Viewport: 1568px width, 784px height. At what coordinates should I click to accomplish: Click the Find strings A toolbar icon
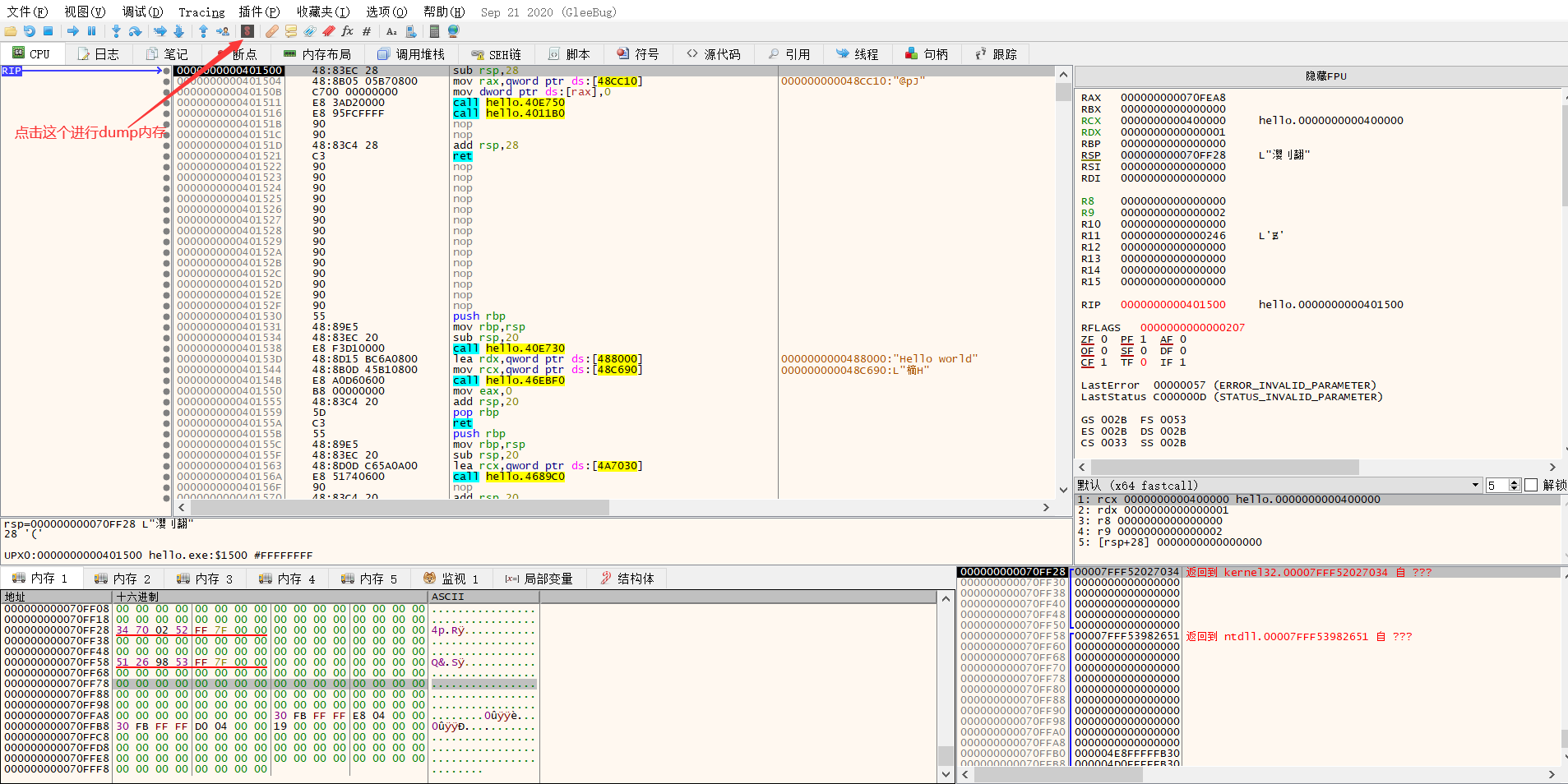pyautogui.click(x=391, y=31)
